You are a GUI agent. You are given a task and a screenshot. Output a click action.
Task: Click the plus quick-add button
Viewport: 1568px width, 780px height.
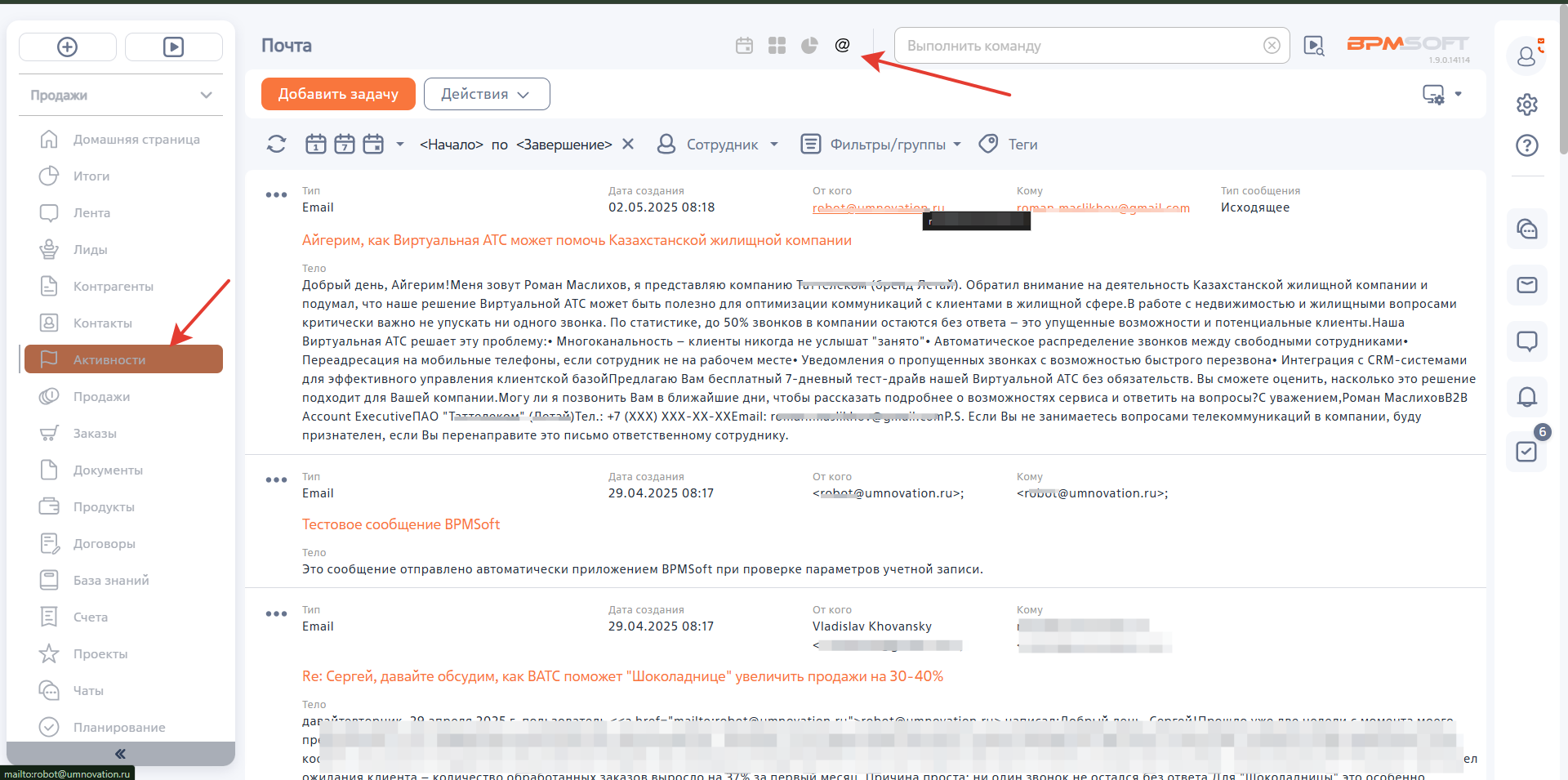coord(68,47)
